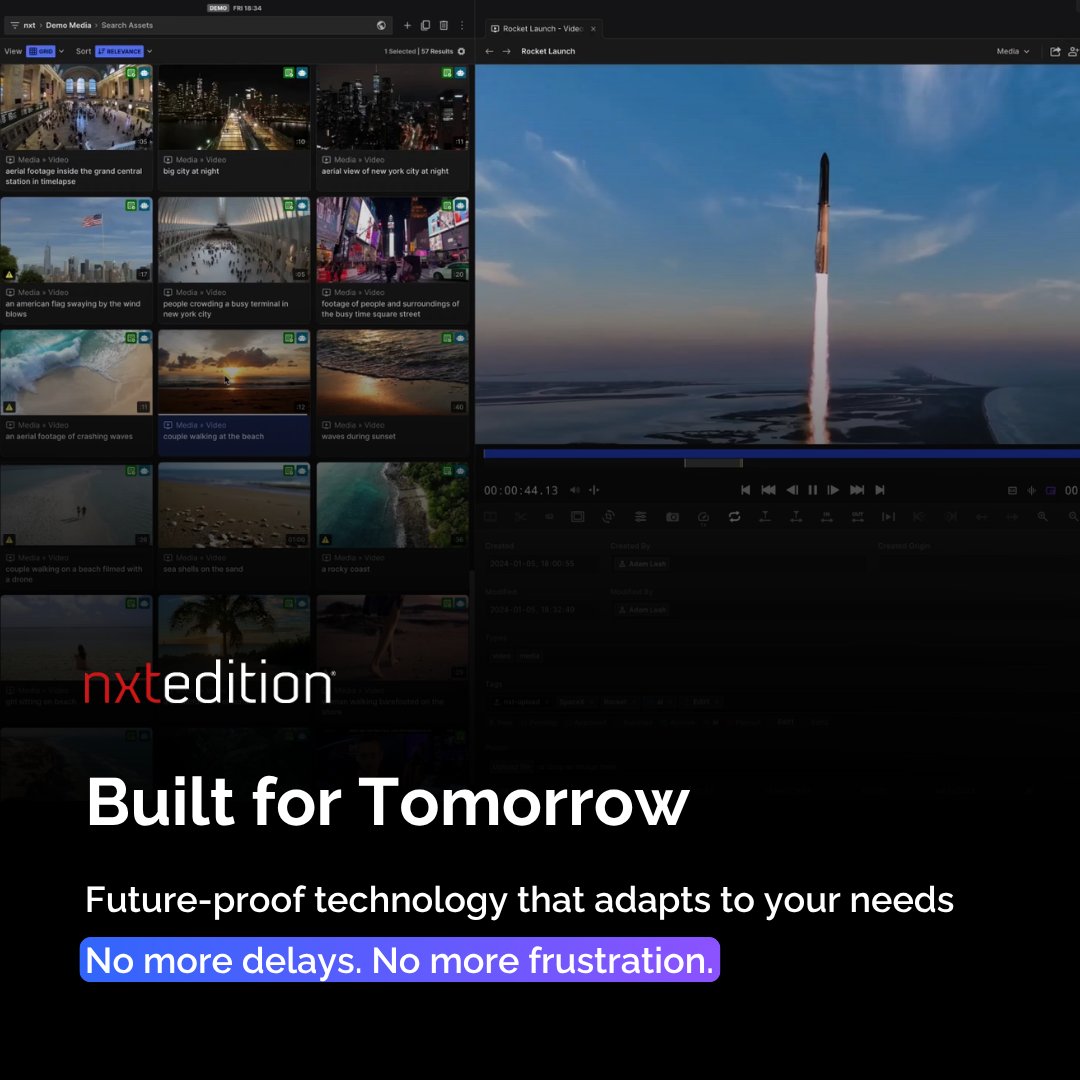Screen dimensions: 1080x1080
Task: Click the share/export icon in Rocket Launch header
Action: pyautogui.click(x=1055, y=51)
